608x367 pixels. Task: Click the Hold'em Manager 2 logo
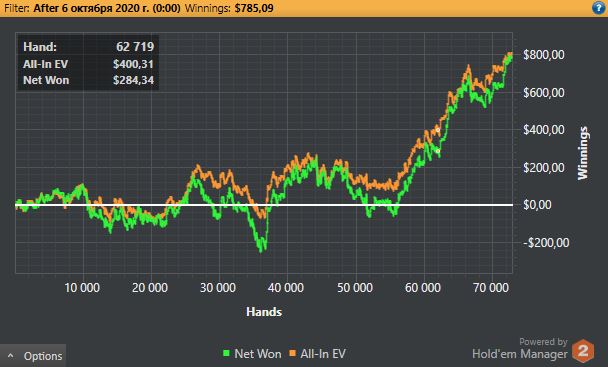(x=583, y=351)
